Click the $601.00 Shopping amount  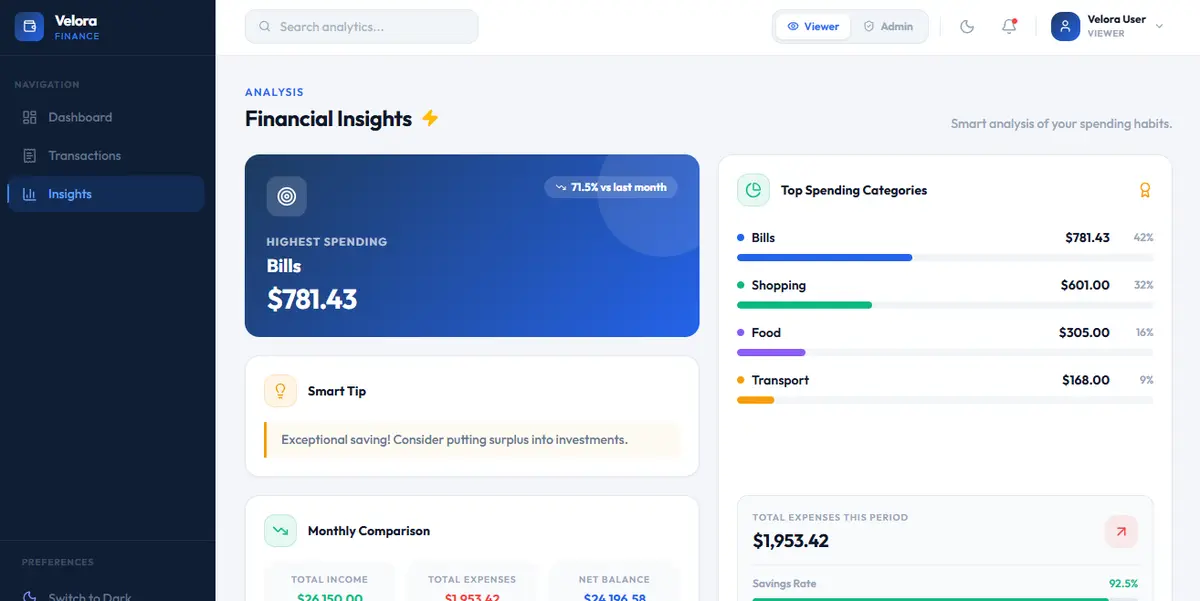(1085, 285)
